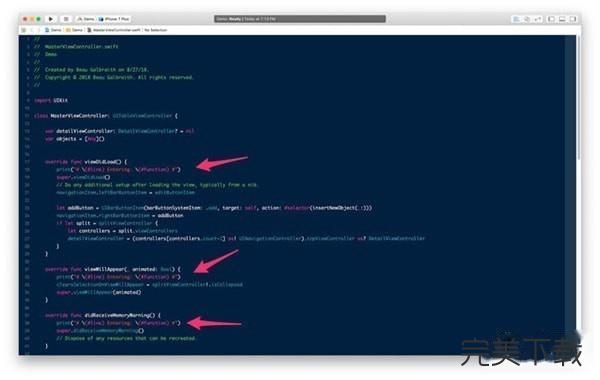
Task: Toggle the Debug area visibility
Action: coord(562,19)
